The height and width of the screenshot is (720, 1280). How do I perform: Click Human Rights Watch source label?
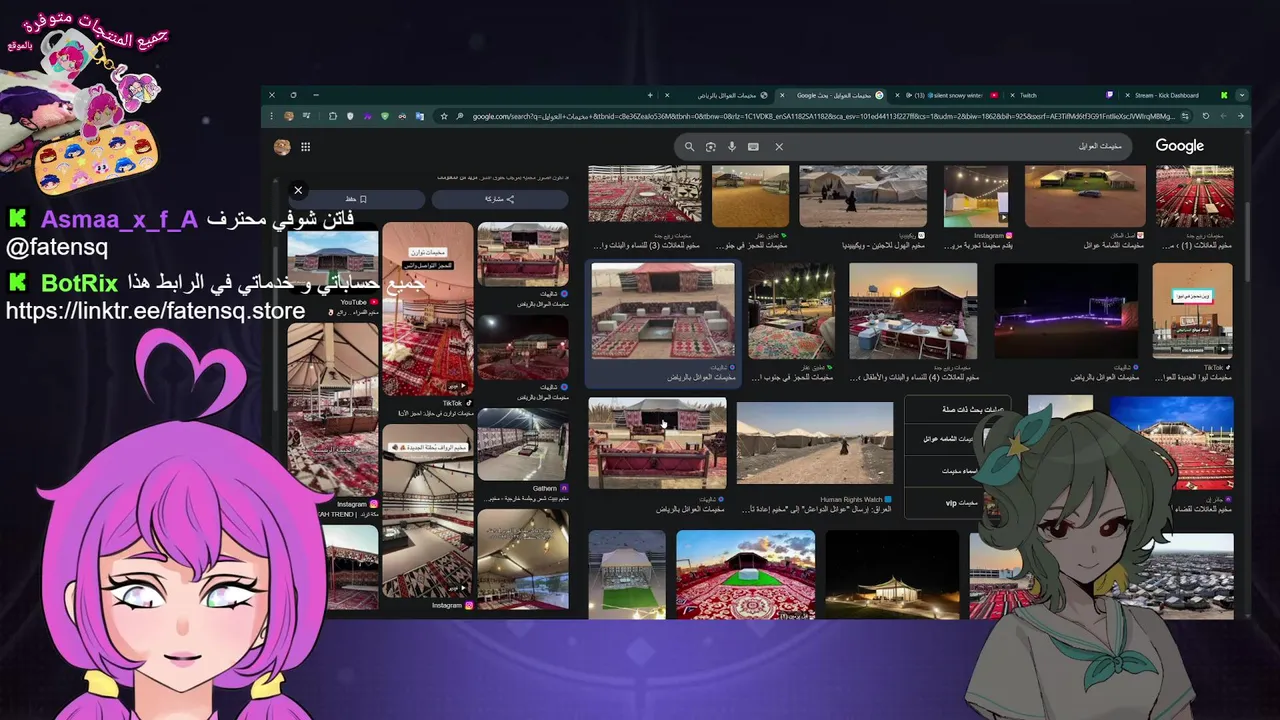click(x=851, y=499)
